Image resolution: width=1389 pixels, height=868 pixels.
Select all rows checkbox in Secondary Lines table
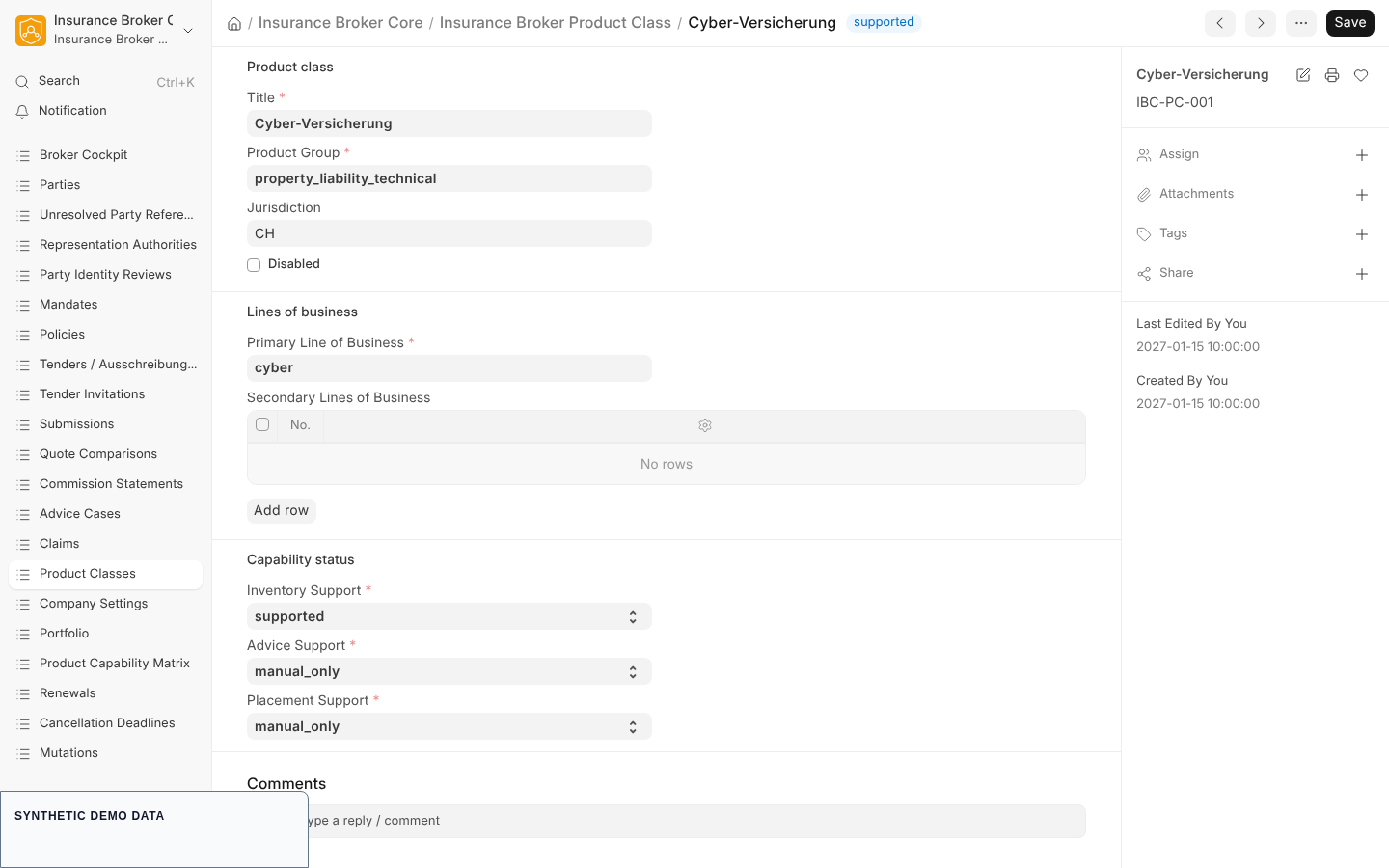(262, 424)
